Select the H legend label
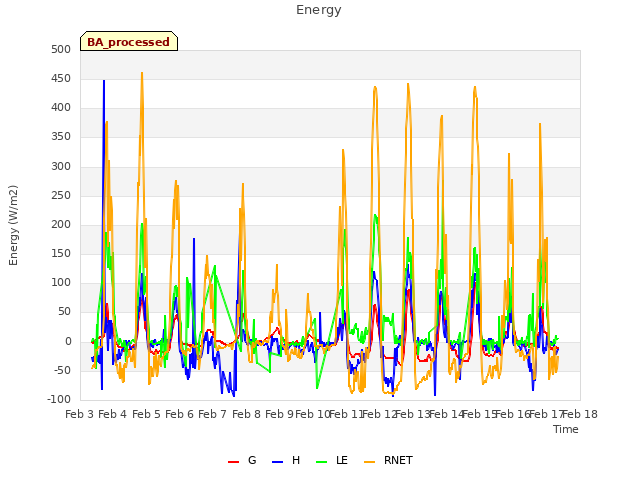 tap(296, 460)
